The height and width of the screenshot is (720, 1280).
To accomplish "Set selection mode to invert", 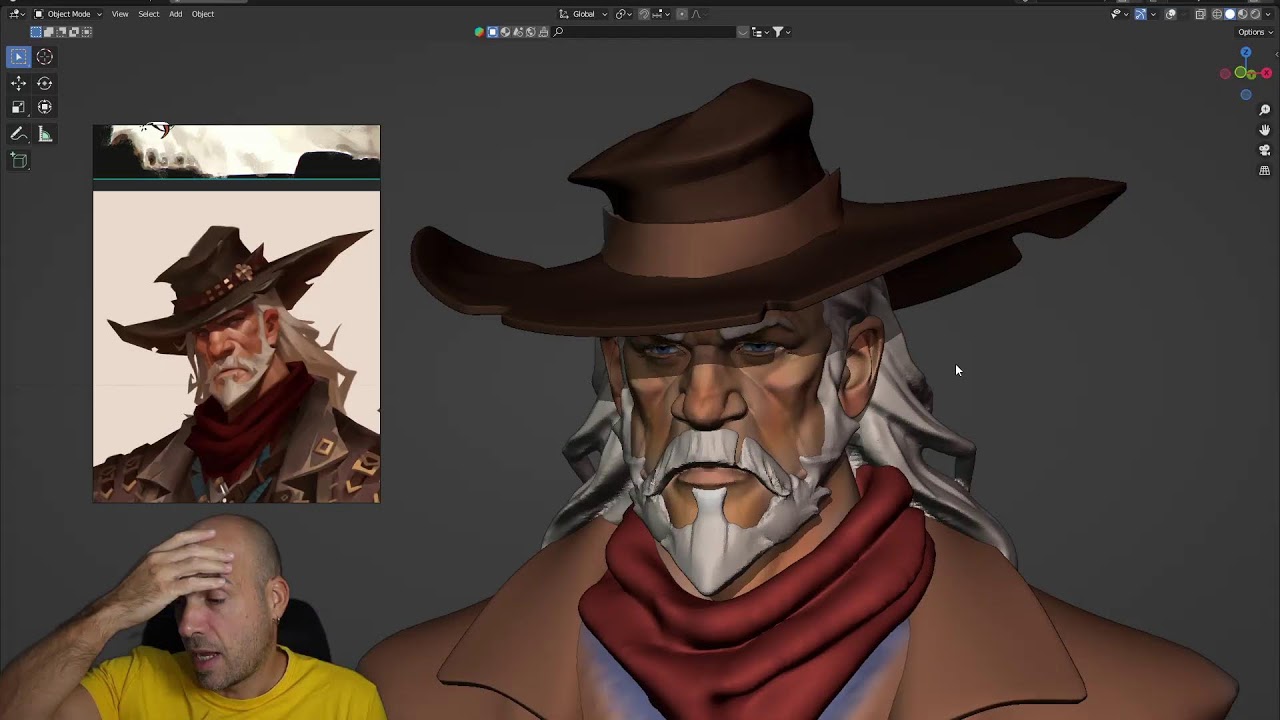I will click(74, 32).
